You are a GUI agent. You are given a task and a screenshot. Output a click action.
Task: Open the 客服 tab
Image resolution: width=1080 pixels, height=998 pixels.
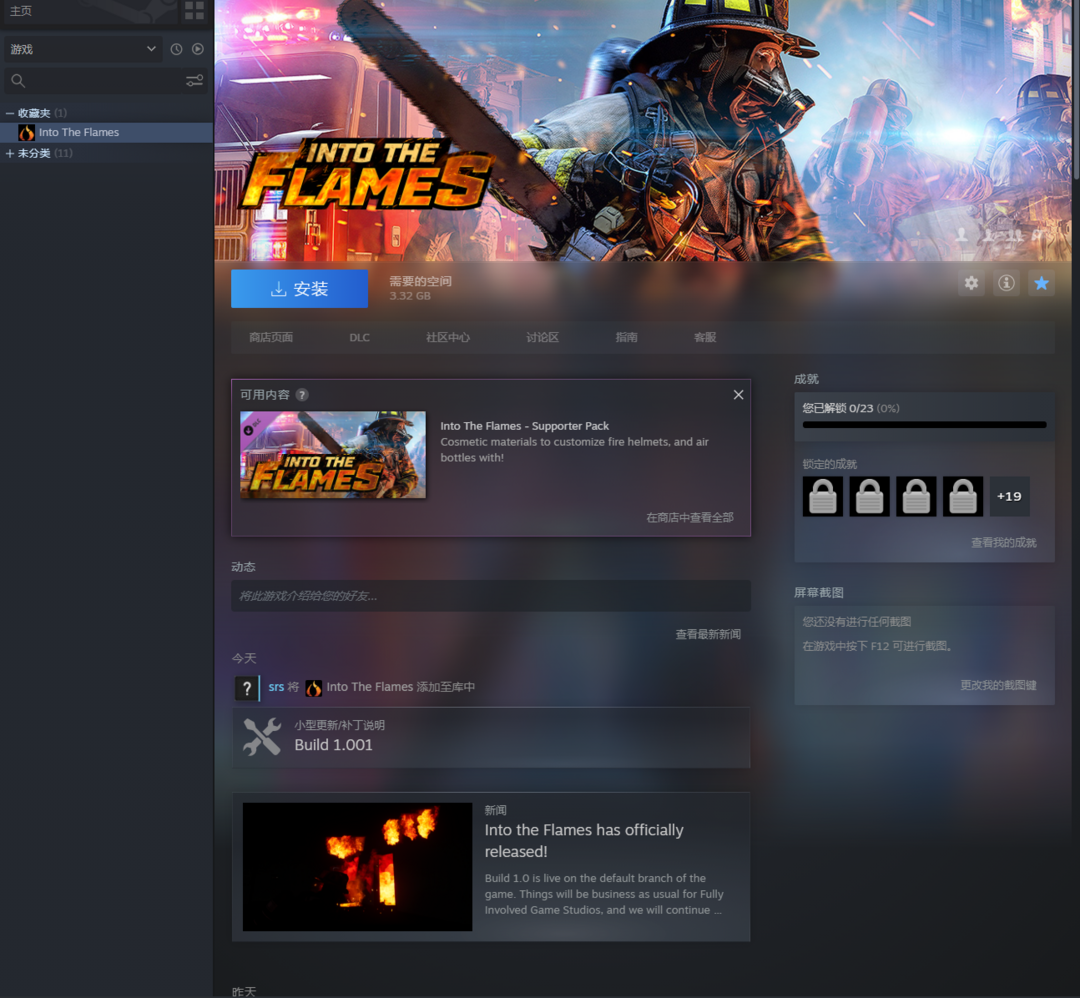click(x=705, y=337)
